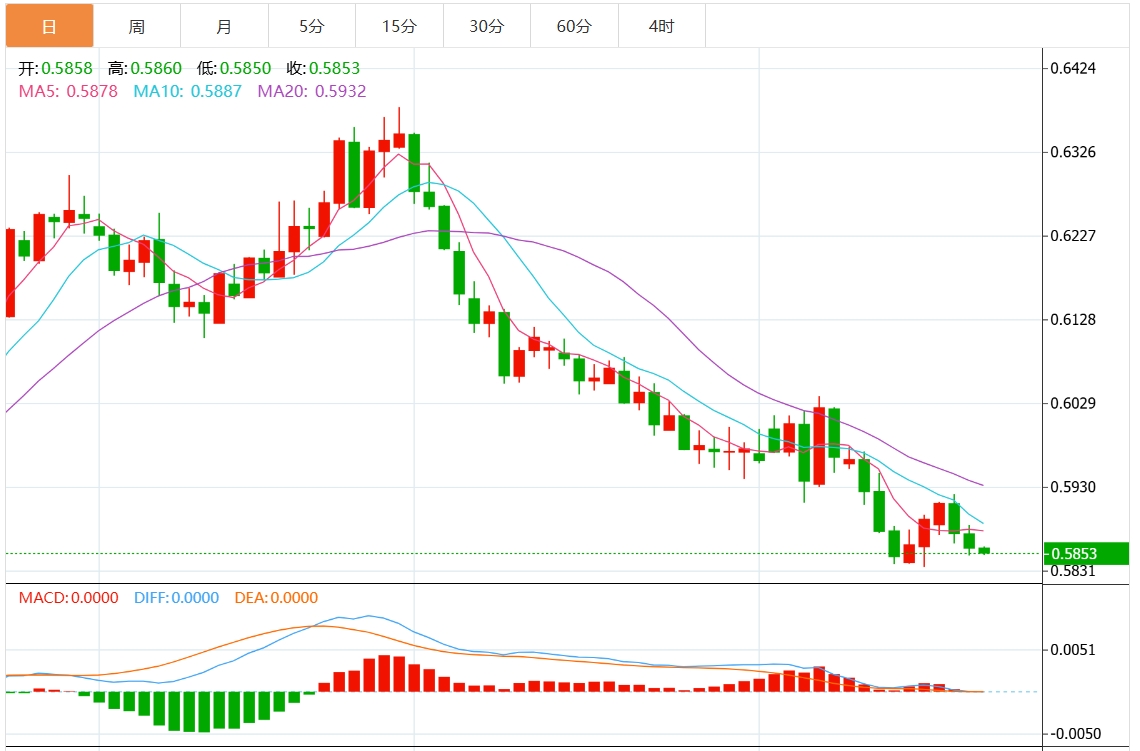Open the 15分 timeframe tab

[x=399, y=26]
